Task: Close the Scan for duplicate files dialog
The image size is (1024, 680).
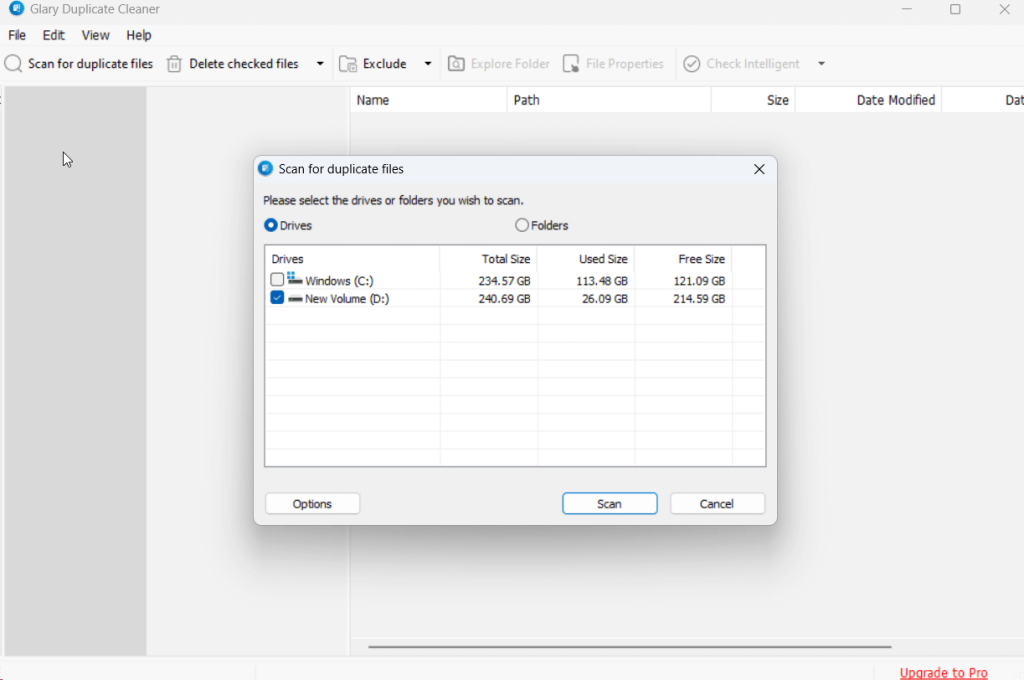Action: tap(759, 169)
